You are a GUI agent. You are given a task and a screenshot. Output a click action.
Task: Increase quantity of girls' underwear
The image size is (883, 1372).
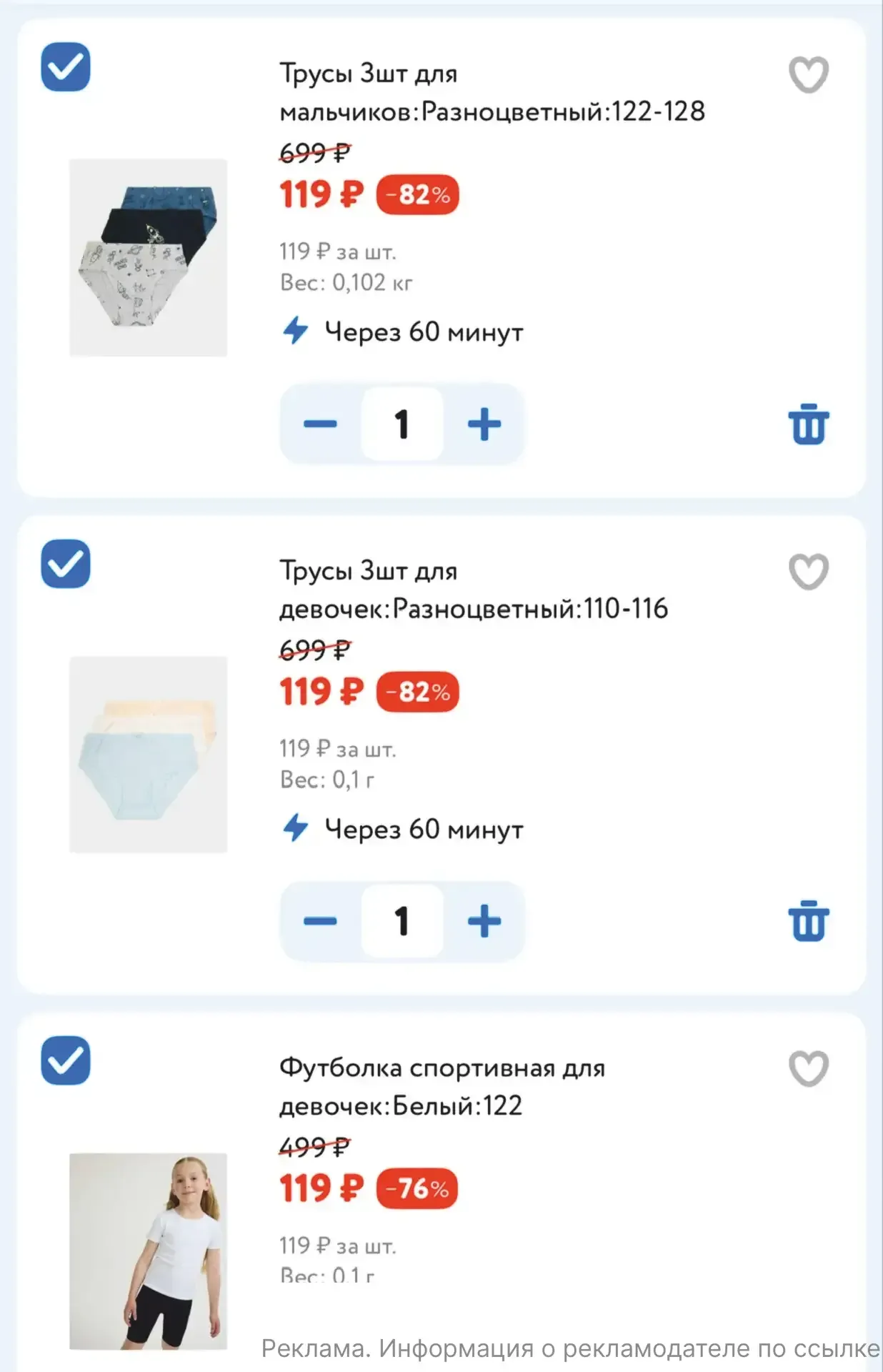coord(484,920)
